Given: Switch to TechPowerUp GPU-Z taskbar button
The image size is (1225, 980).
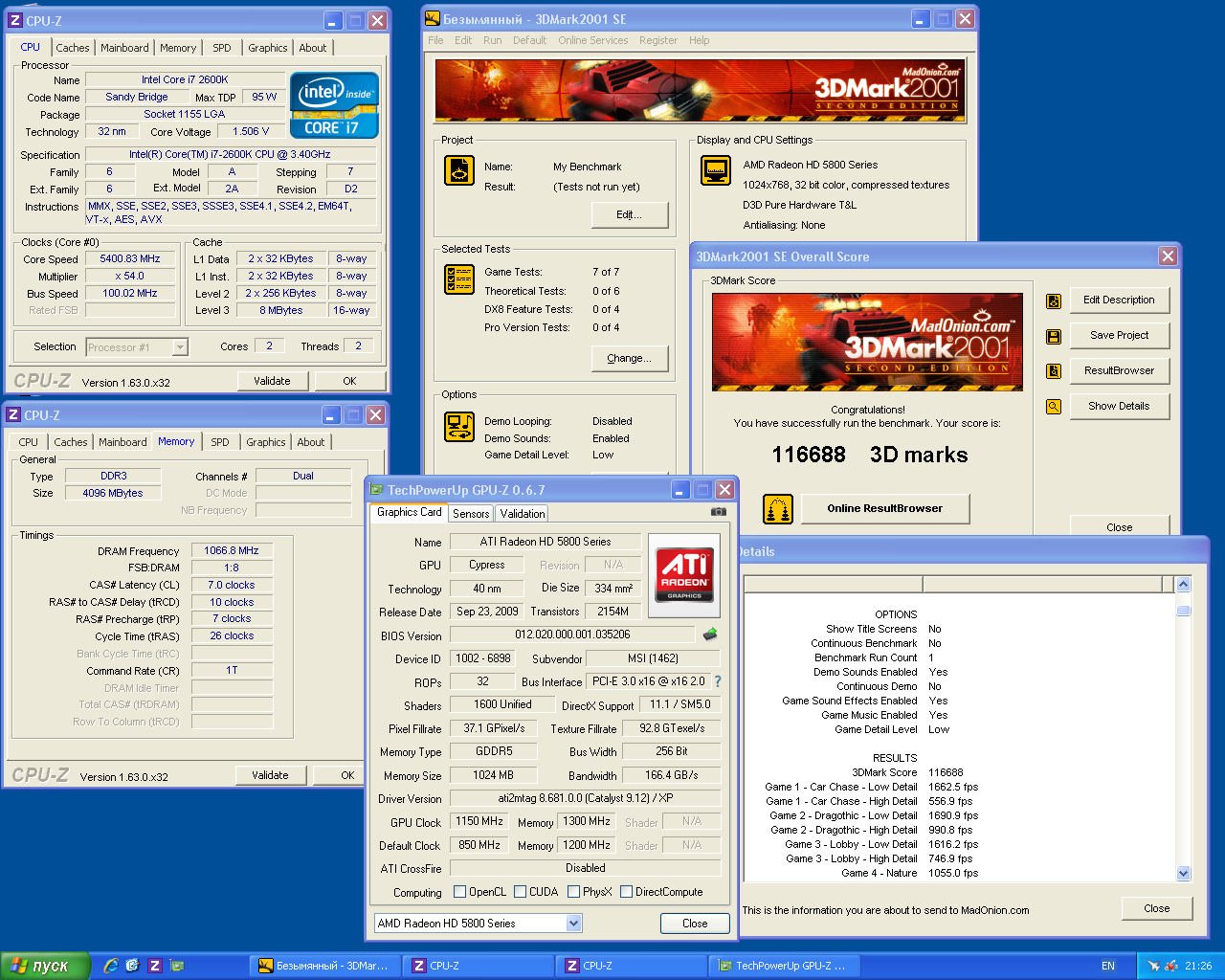Looking at the screenshot, I should pyautogui.click(x=784, y=966).
